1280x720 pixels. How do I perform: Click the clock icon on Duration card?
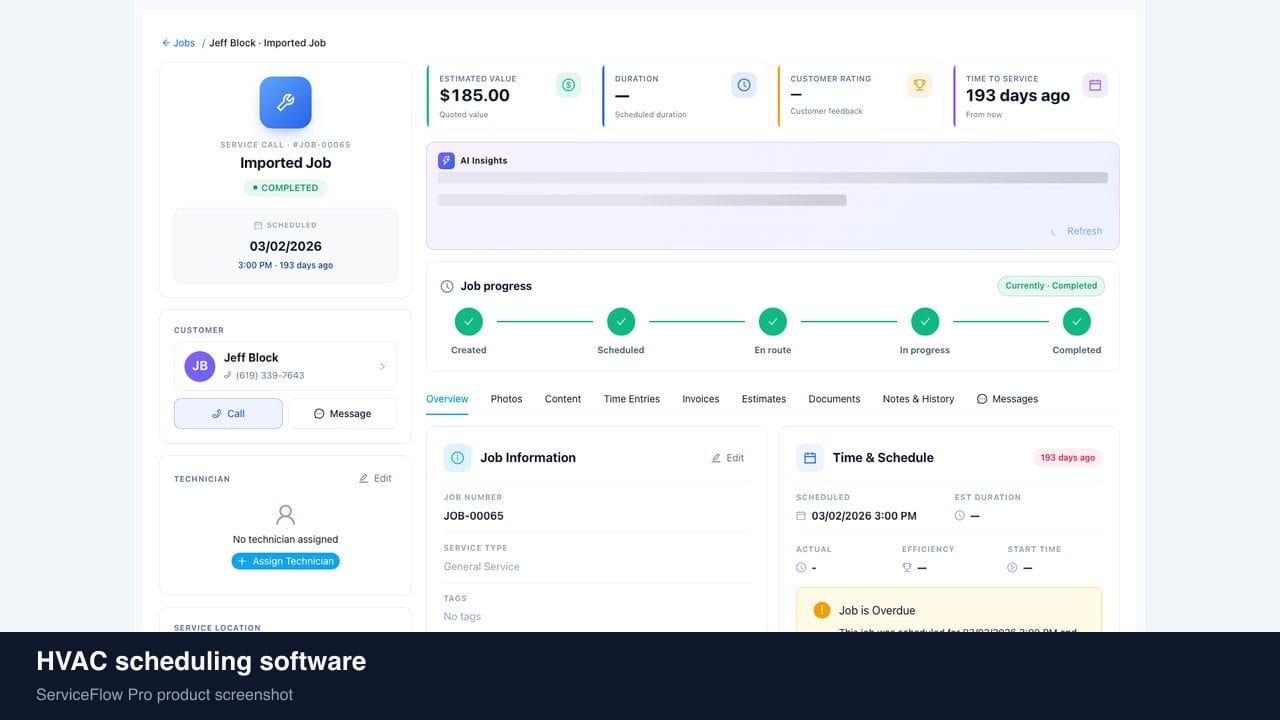(744, 85)
